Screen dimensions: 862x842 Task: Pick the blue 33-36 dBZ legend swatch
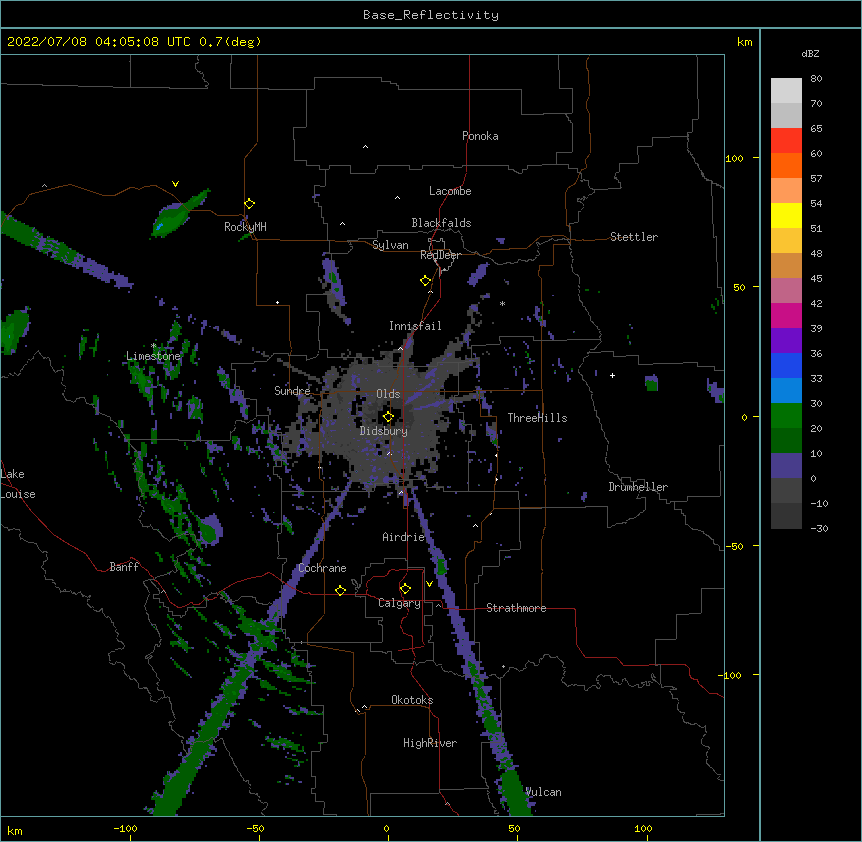[786, 365]
